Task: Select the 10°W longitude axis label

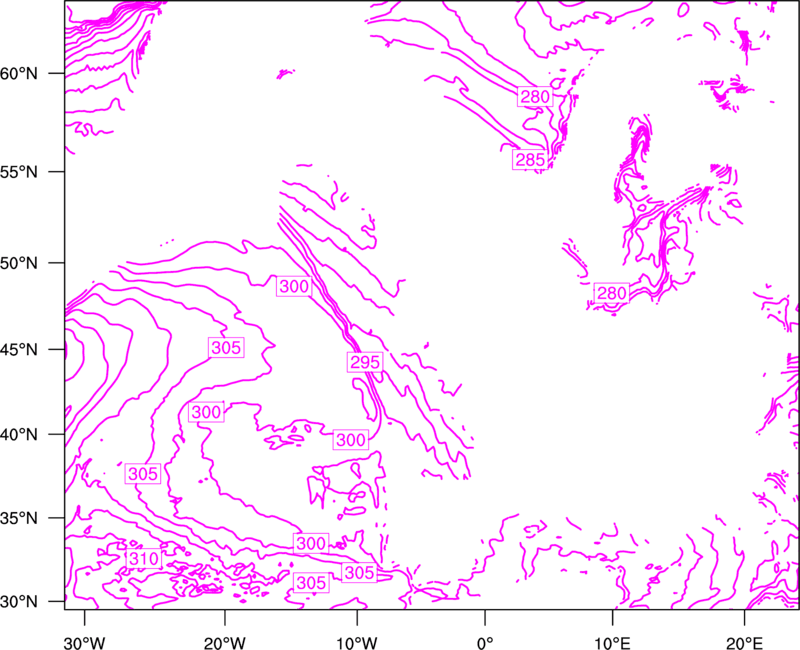Action: click(x=357, y=643)
